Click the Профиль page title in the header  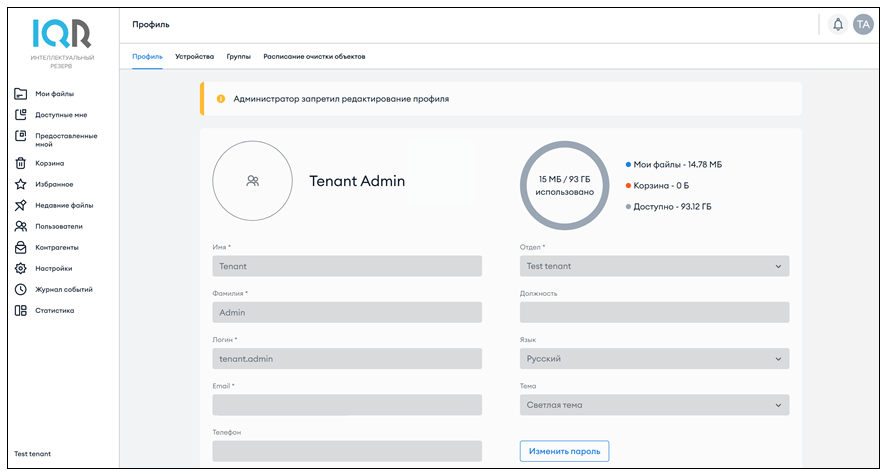click(x=151, y=24)
